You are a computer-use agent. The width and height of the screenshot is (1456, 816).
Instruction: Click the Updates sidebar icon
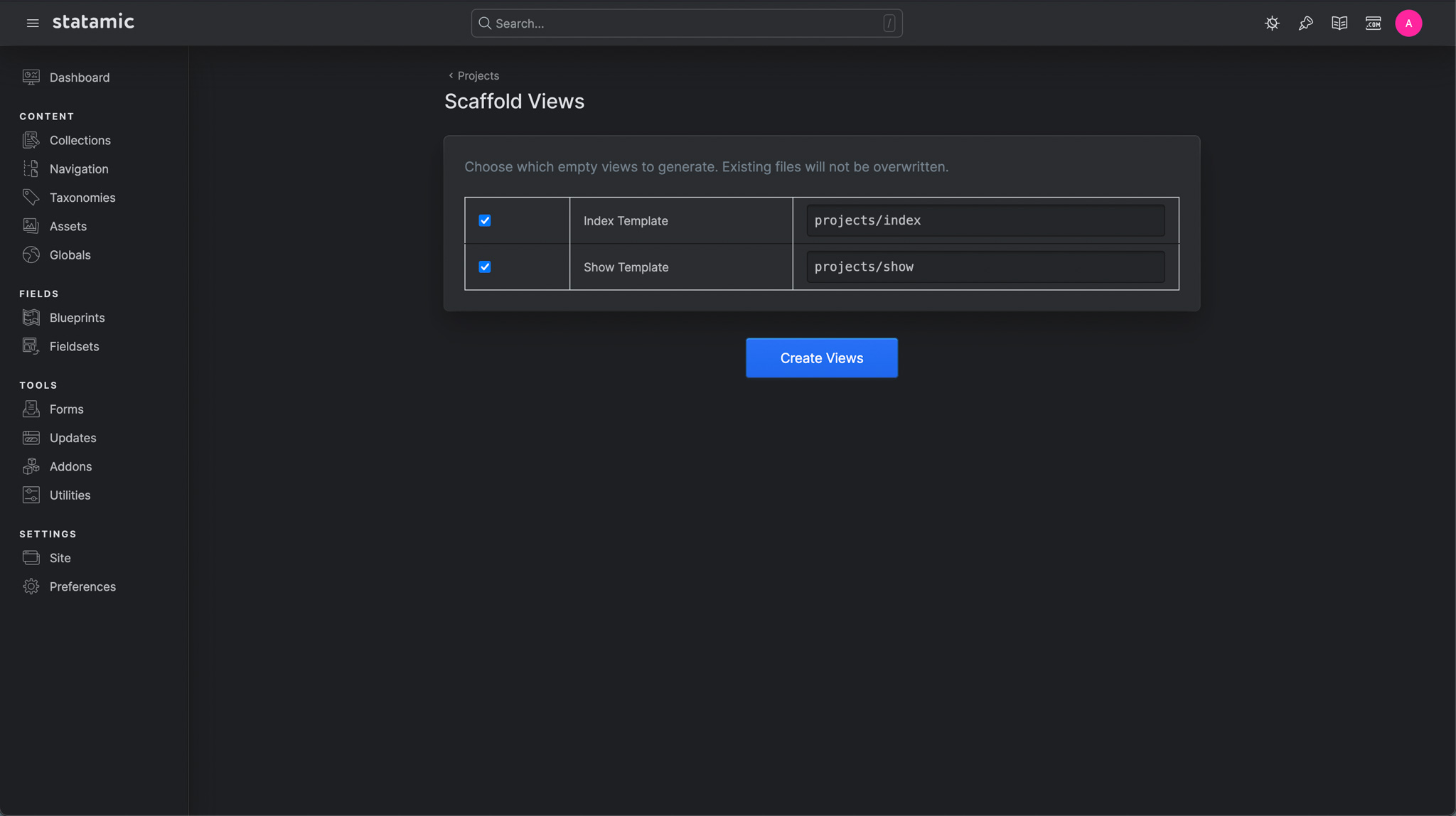[31, 438]
